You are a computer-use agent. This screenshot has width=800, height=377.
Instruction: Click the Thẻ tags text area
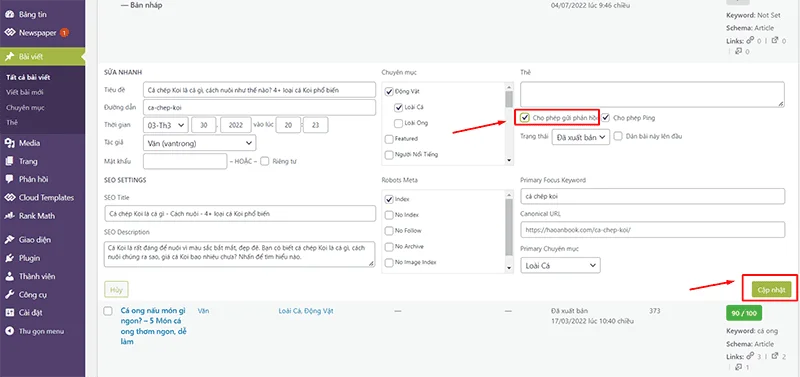coord(653,94)
